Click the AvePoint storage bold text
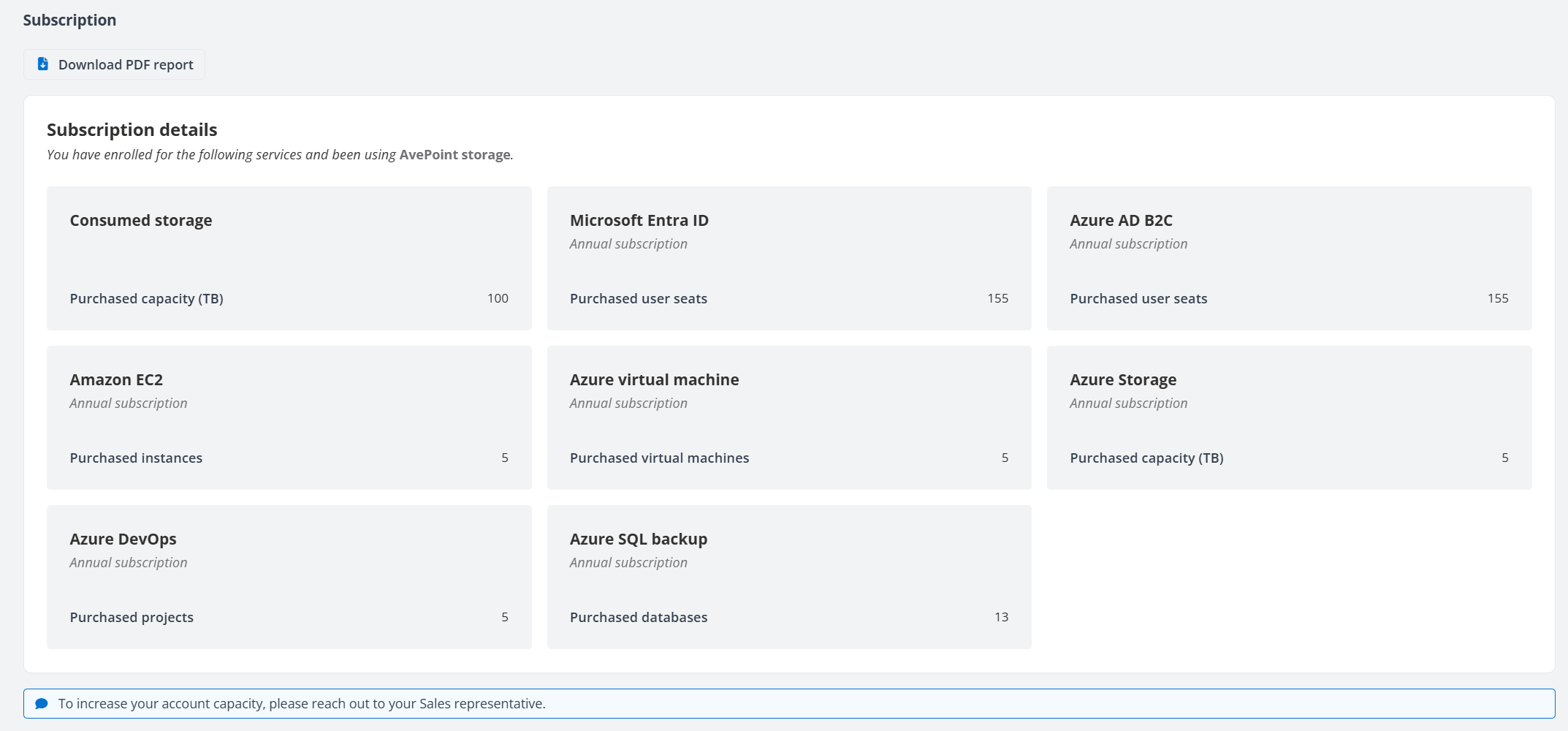This screenshot has width=1568, height=731. (454, 155)
